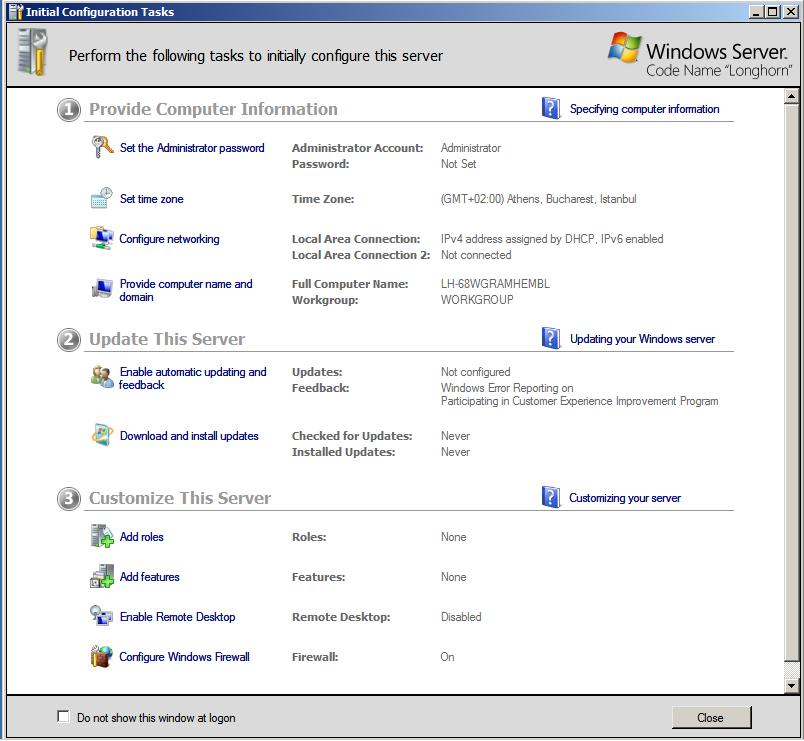Viewport: 804px width, 741px height.
Task: Click help book icon for Specifying computer information
Action: (x=551, y=108)
